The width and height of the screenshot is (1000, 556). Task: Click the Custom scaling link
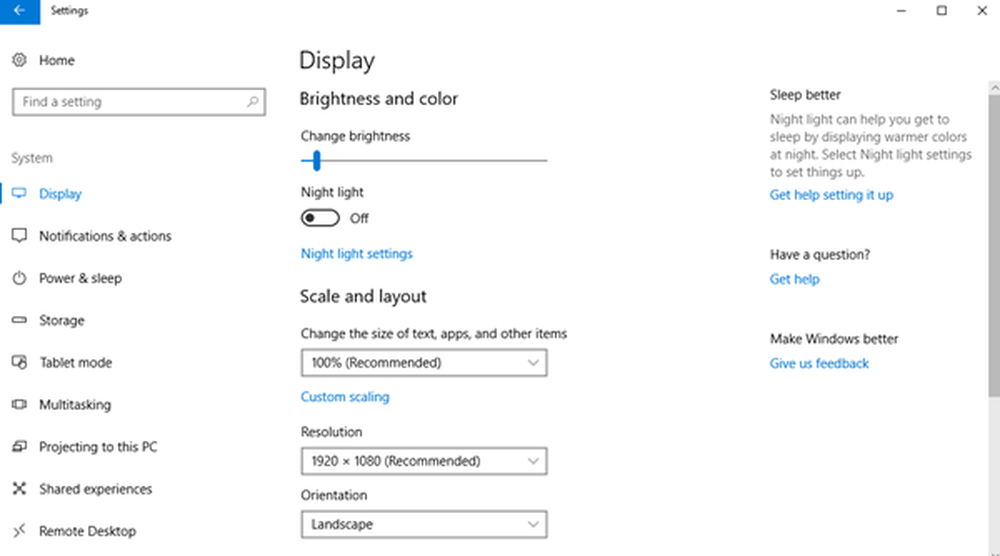(x=344, y=397)
